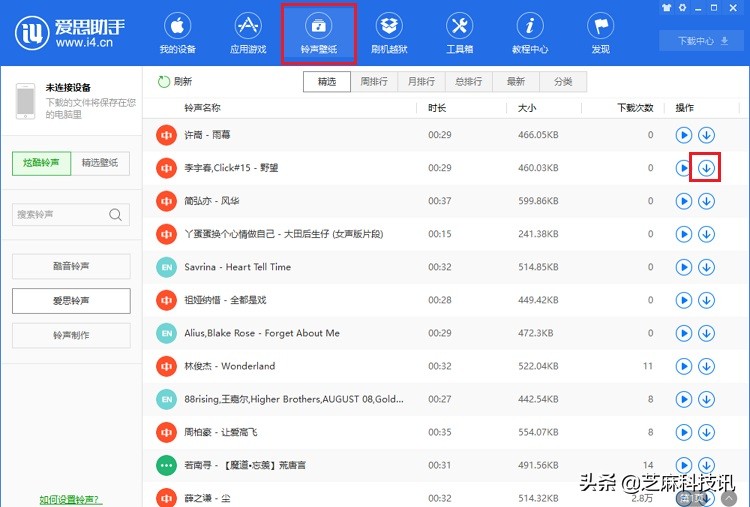
Task: Click the i4 爱思助手 logo
Action: tap(70, 33)
